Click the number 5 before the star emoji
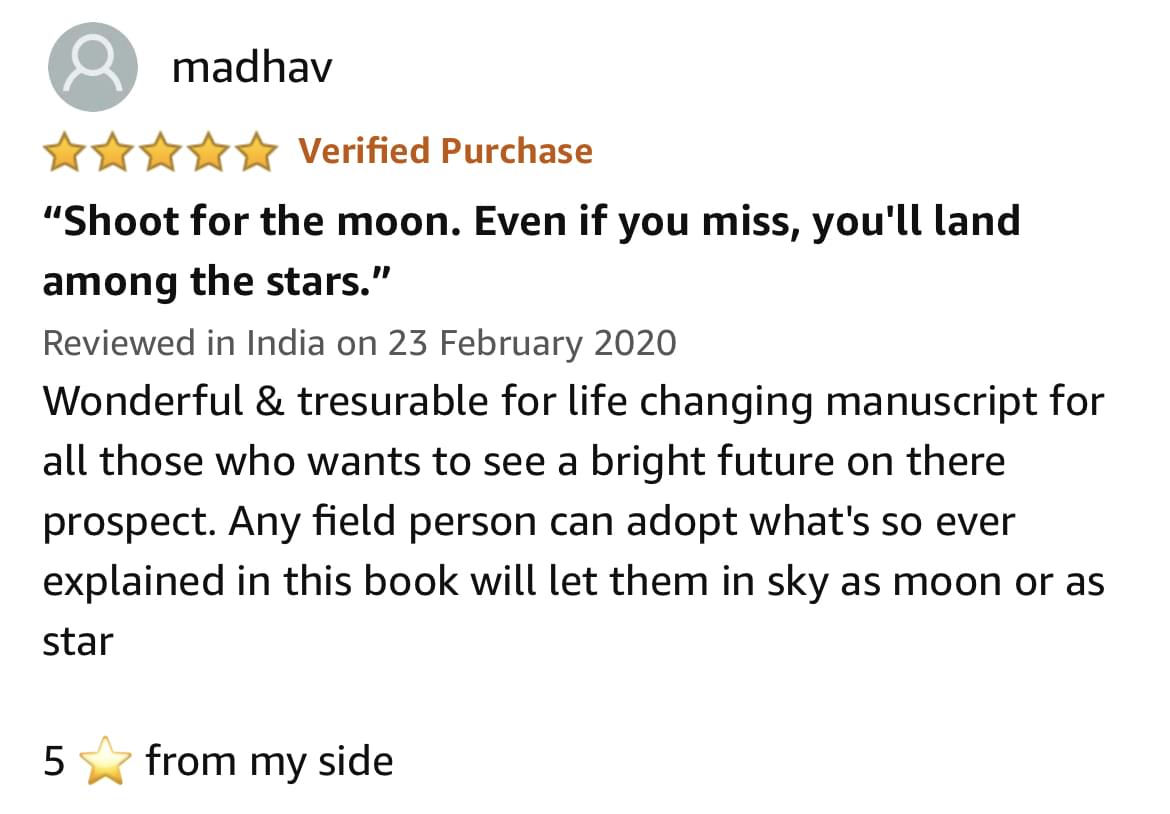The image size is (1170, 814). coord(54,762)
